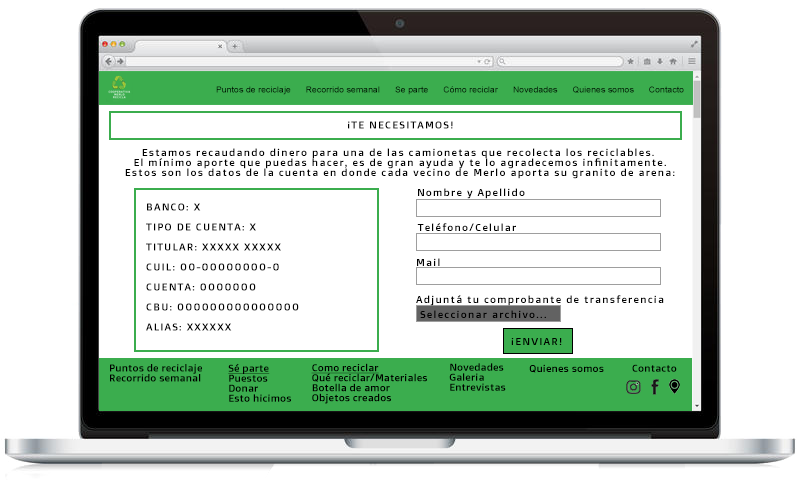Click the browser back arrow
Image resolution: width=800 pixels, height=487 pixels.
coord(109,62)
